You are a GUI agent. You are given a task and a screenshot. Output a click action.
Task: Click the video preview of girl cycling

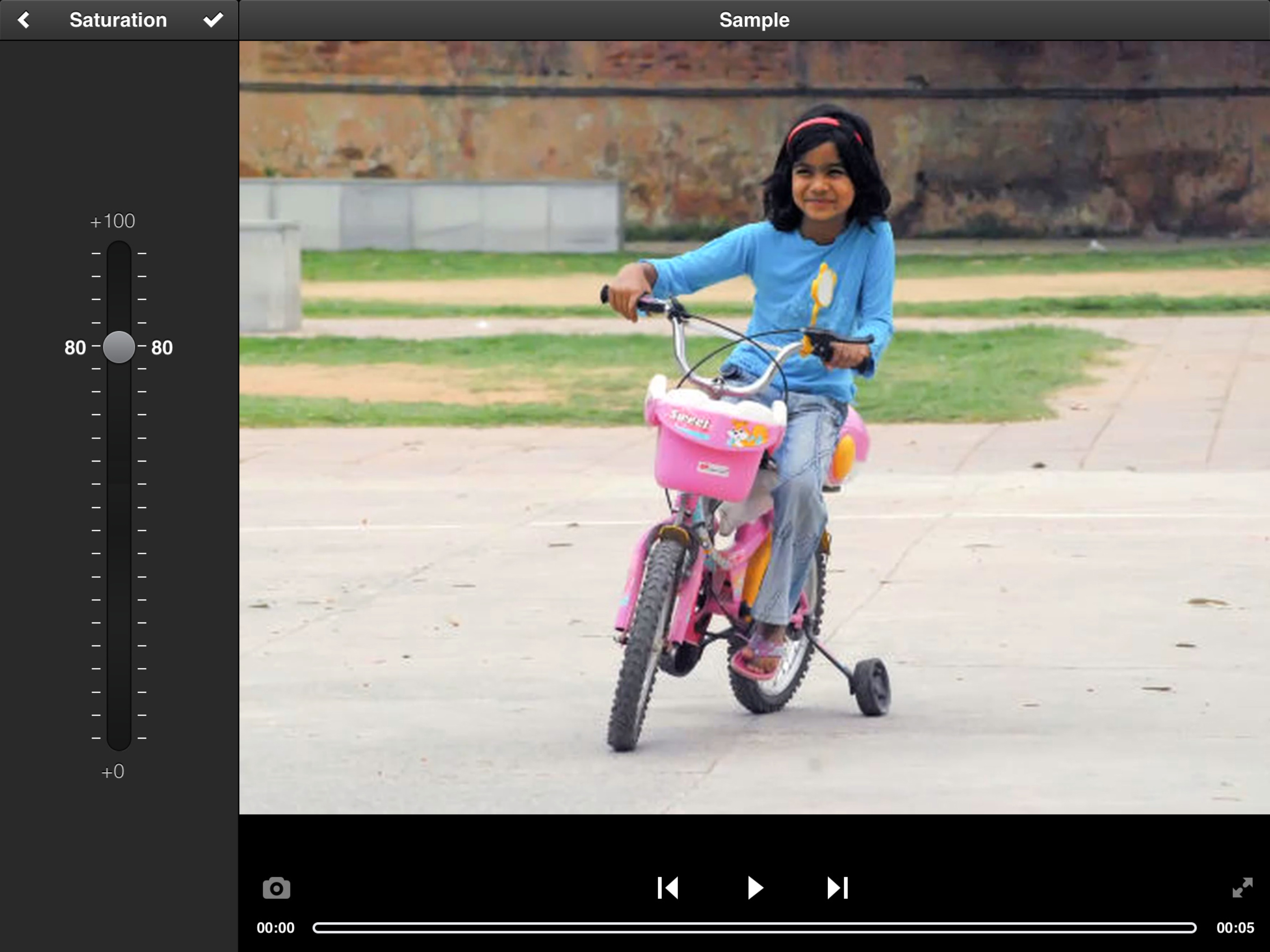pyautogui.click(x=754, y=427)
